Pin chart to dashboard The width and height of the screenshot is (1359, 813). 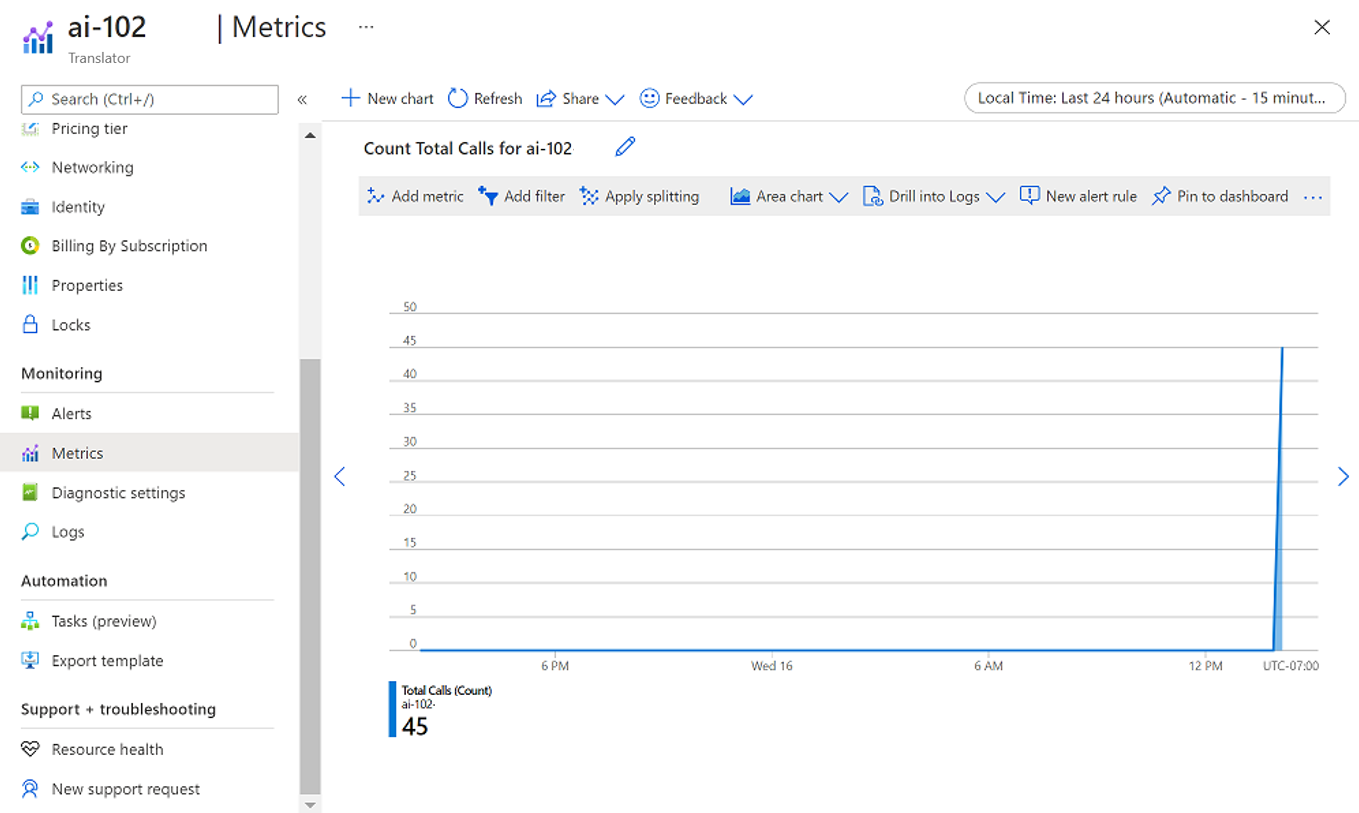coord(1220,196)
